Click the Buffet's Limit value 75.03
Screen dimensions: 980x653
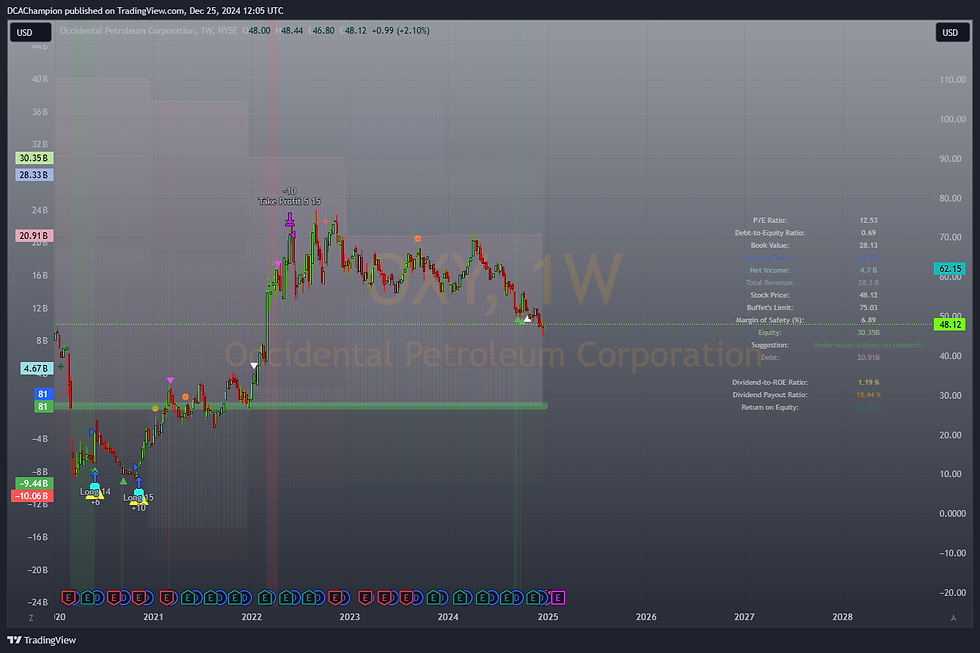pyautogui.click(x=868, y=307)
